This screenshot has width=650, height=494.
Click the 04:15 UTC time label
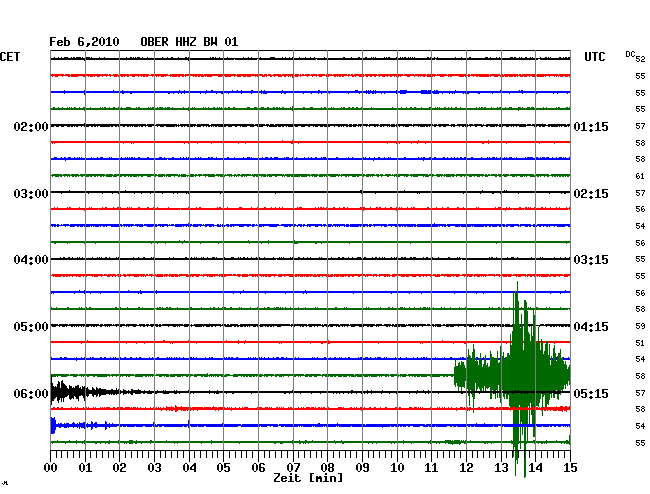click(x=591, y=327)
